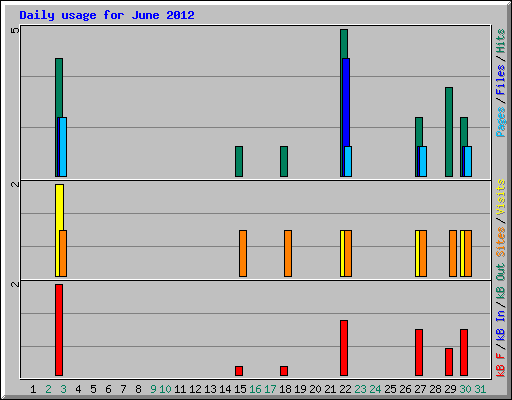This screenshot has width=512, height=400.
Task: Click day label "18" on the axis
Action: pos(285,389)
